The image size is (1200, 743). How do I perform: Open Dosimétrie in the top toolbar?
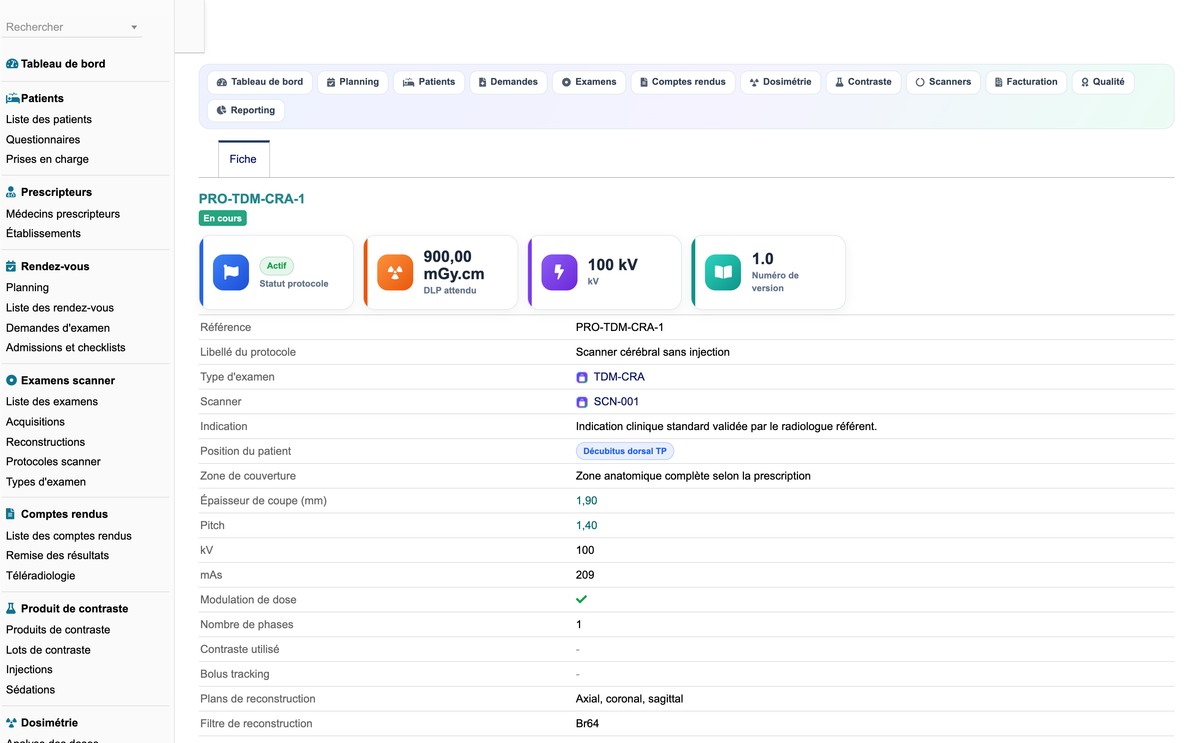click(781, 82)
